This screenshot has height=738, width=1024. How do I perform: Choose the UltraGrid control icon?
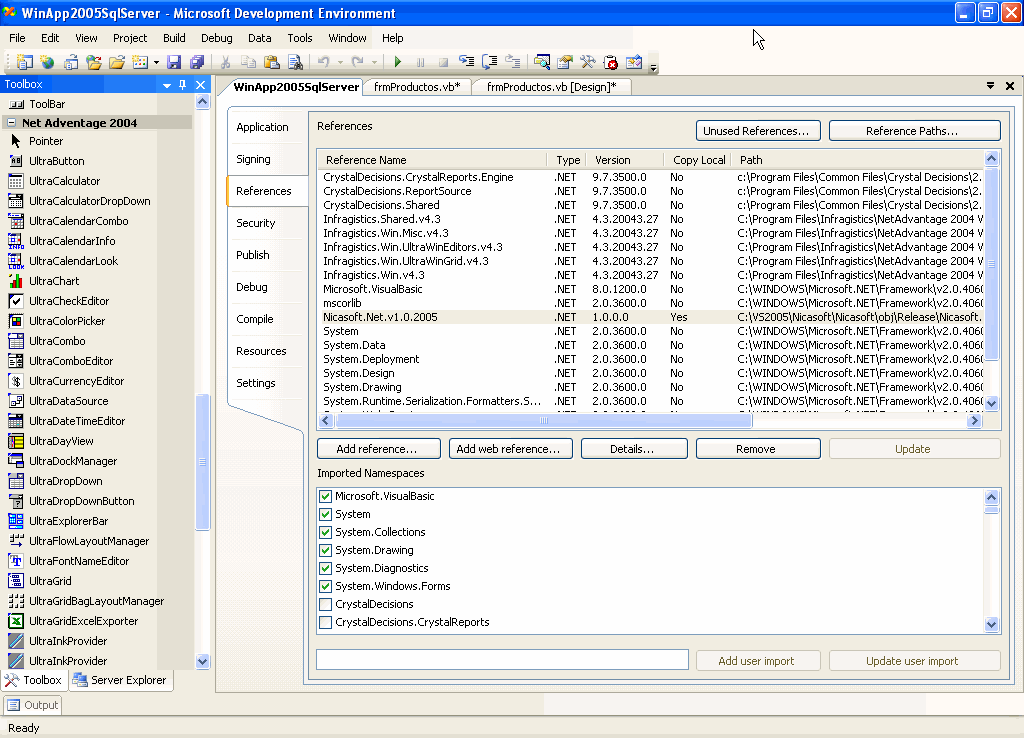pyautogui.click(x=16, y=581)
